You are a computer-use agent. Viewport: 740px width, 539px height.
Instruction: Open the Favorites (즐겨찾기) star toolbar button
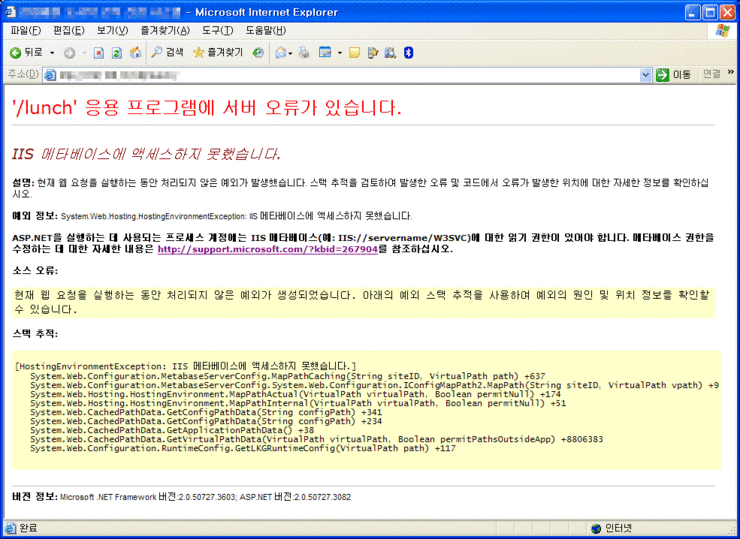pyautogui.click(x=218, y=52)
